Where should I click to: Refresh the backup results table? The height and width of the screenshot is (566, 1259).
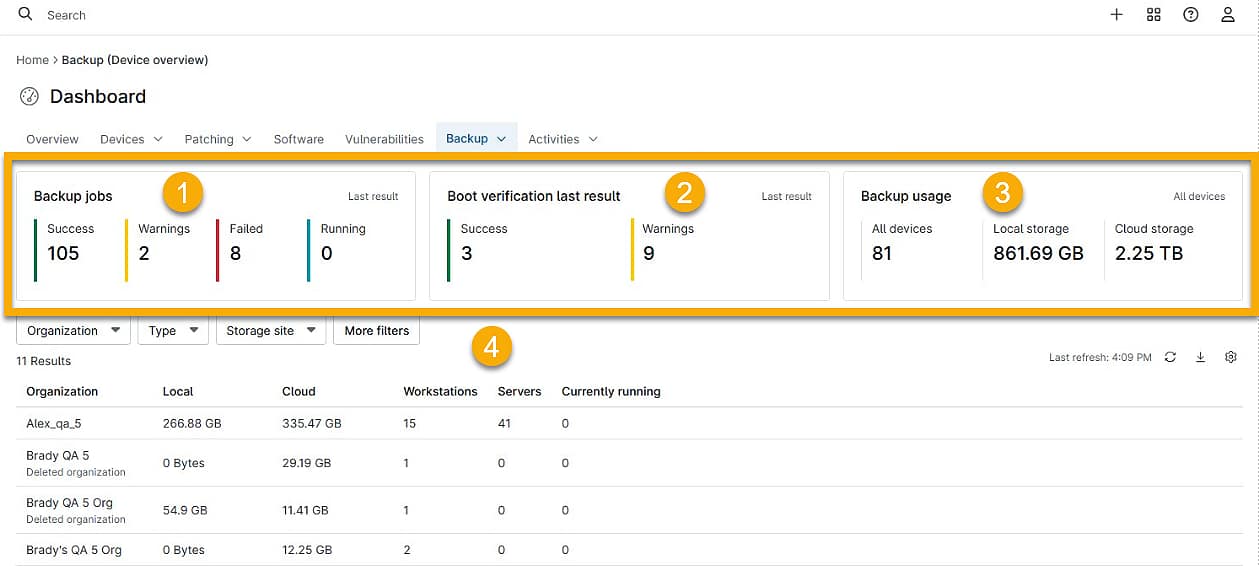1170,357
